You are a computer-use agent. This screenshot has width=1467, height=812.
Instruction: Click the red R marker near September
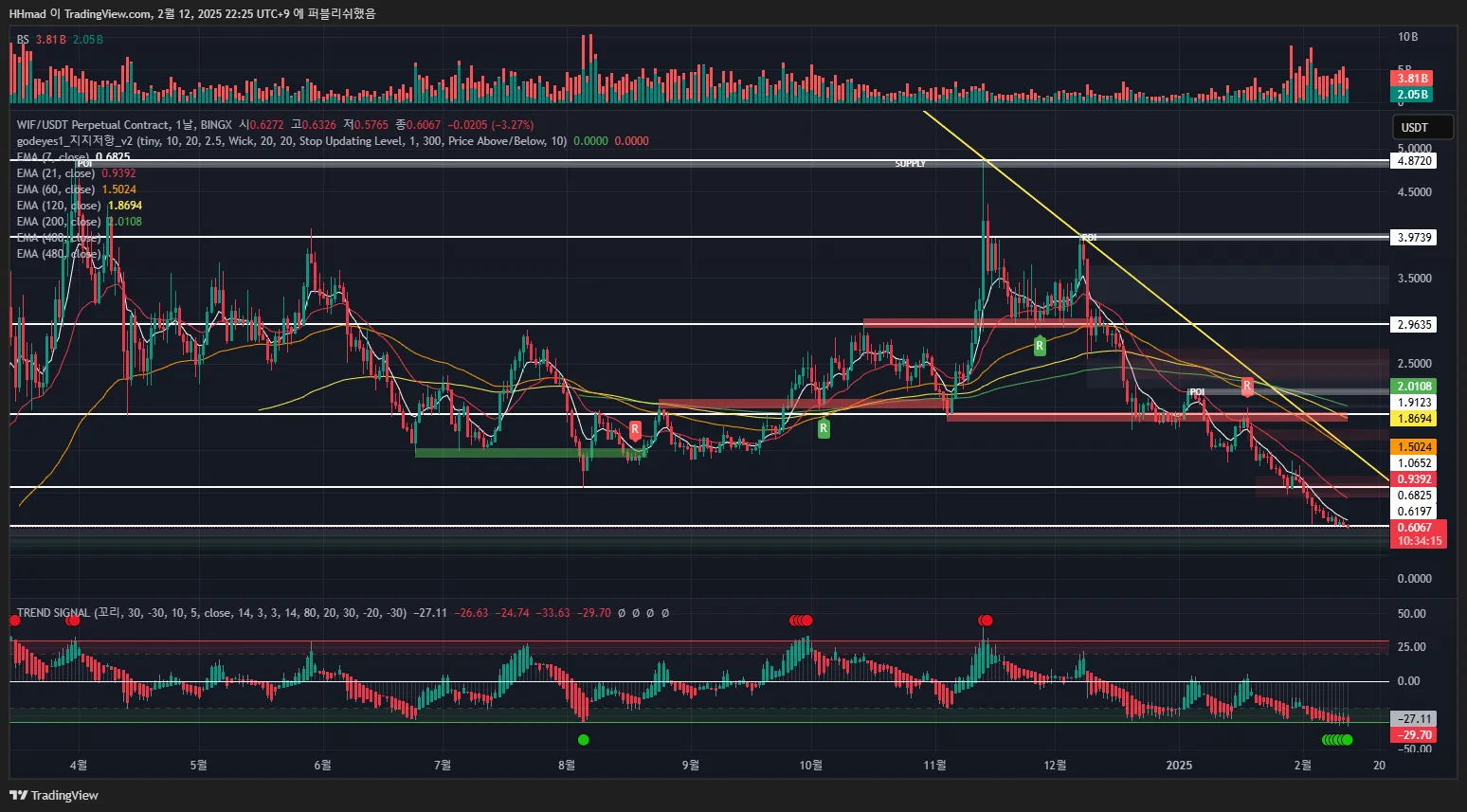(635, 429)
